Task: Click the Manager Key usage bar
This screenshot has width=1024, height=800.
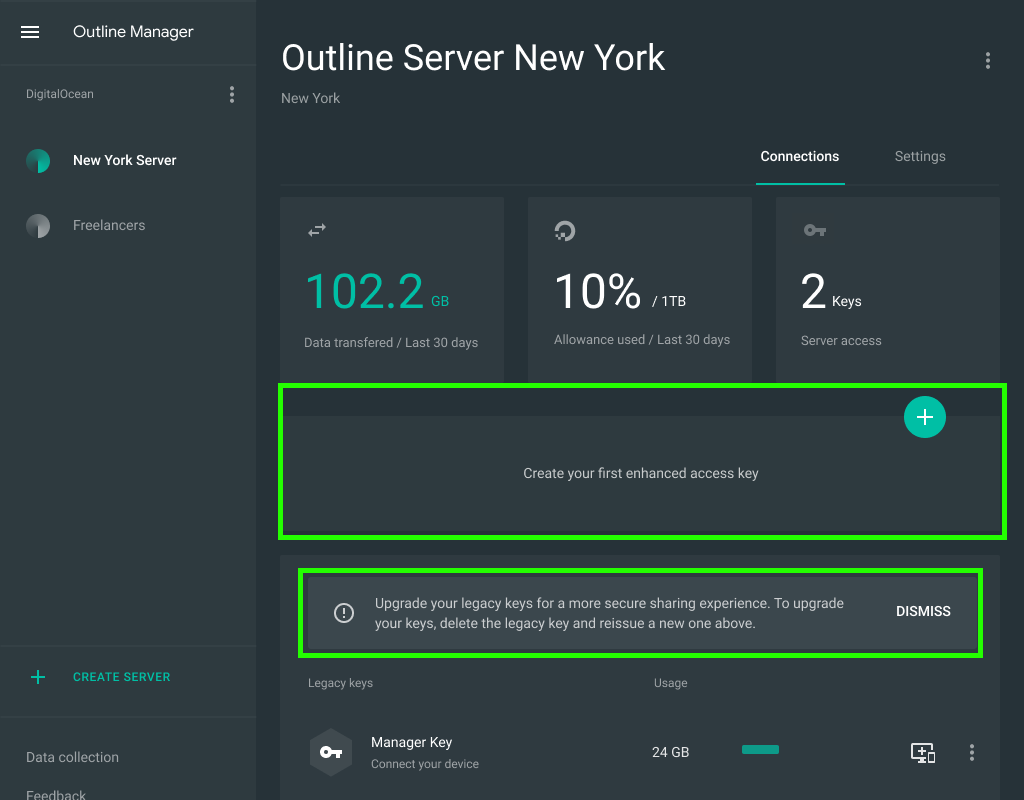Action: (x=760, y=750)
